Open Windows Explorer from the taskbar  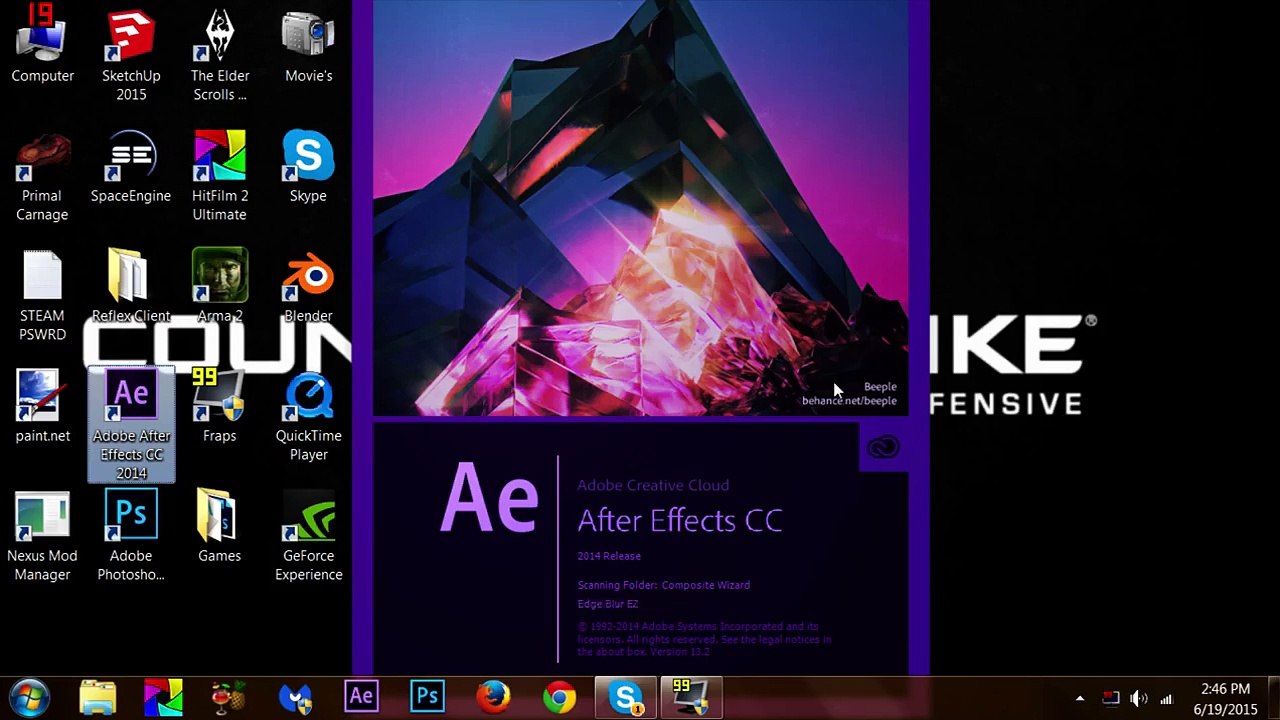[98, 697]
